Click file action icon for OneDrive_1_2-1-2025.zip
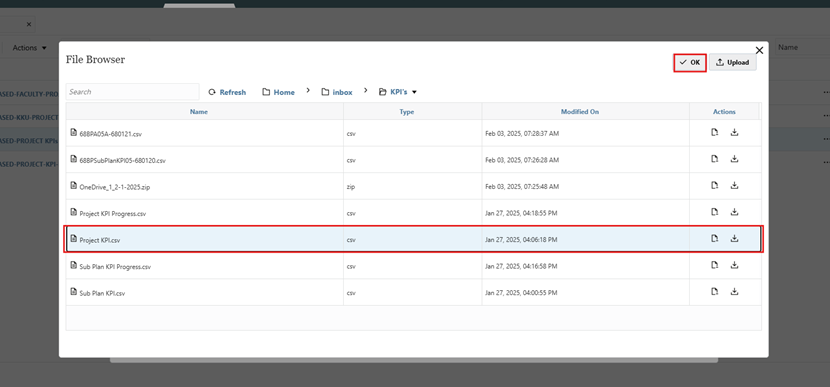Viewport: 830px width, 387px height. (715, 185)
